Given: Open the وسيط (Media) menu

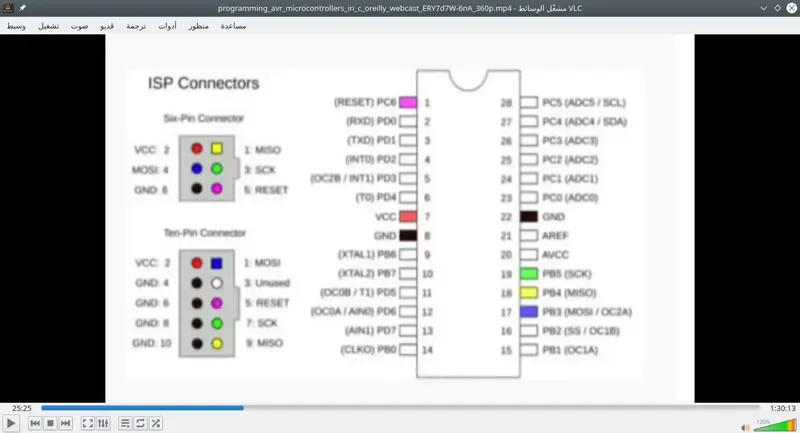Looking at the screenshot, I should (17, 25).
